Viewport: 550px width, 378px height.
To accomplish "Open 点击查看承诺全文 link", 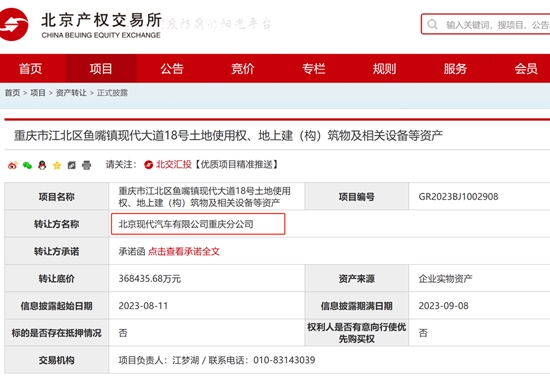I will 184,251.
